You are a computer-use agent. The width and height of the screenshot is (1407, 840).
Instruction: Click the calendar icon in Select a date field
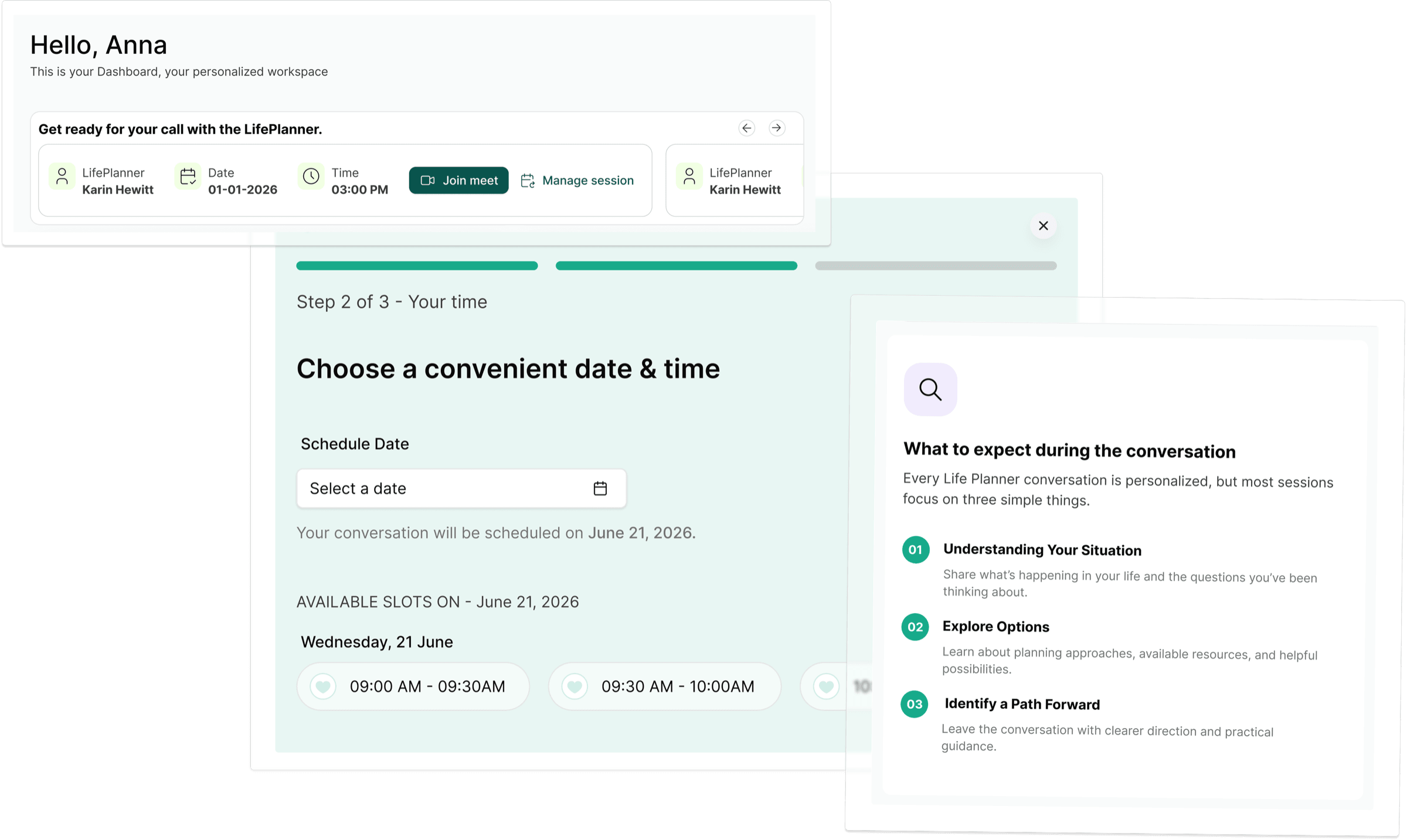point(600,488)
